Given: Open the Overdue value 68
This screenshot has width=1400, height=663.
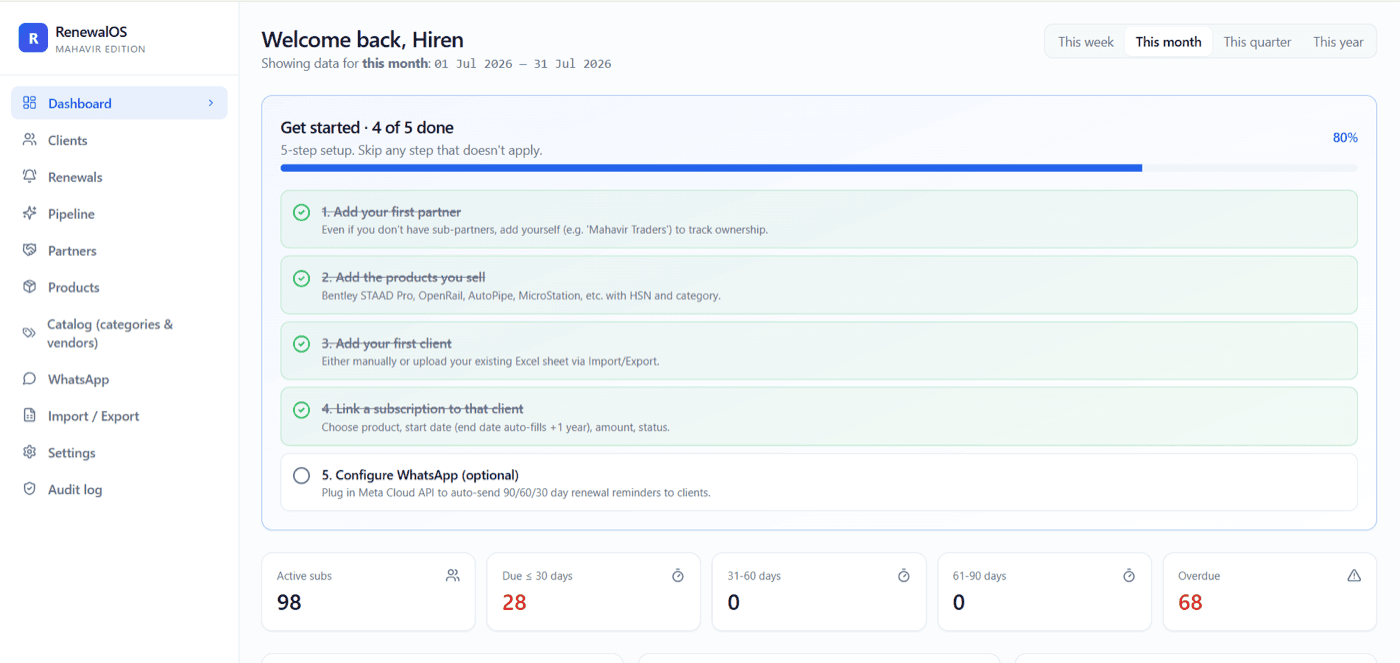Looking at the screenshot, I should tap(1190, 602).
